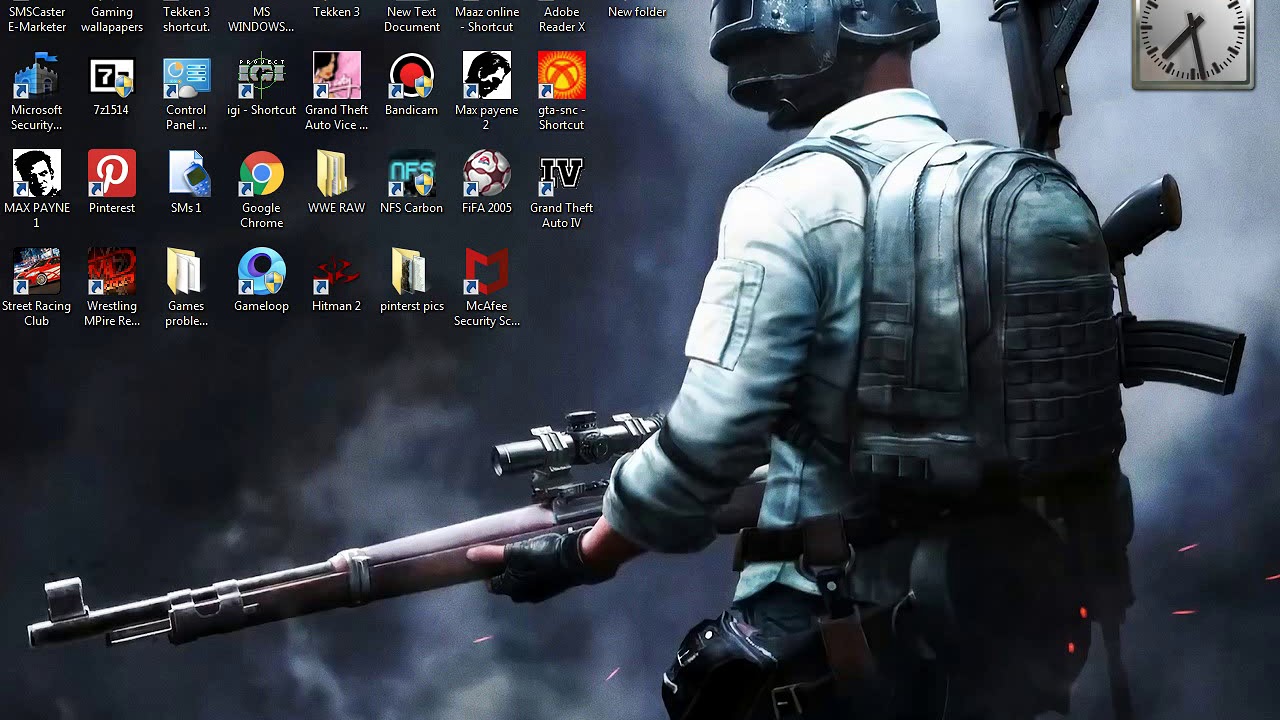Open the Pinterest shortcut icon
Viewport: 1280px width, 720px height.
pos(112,175)
